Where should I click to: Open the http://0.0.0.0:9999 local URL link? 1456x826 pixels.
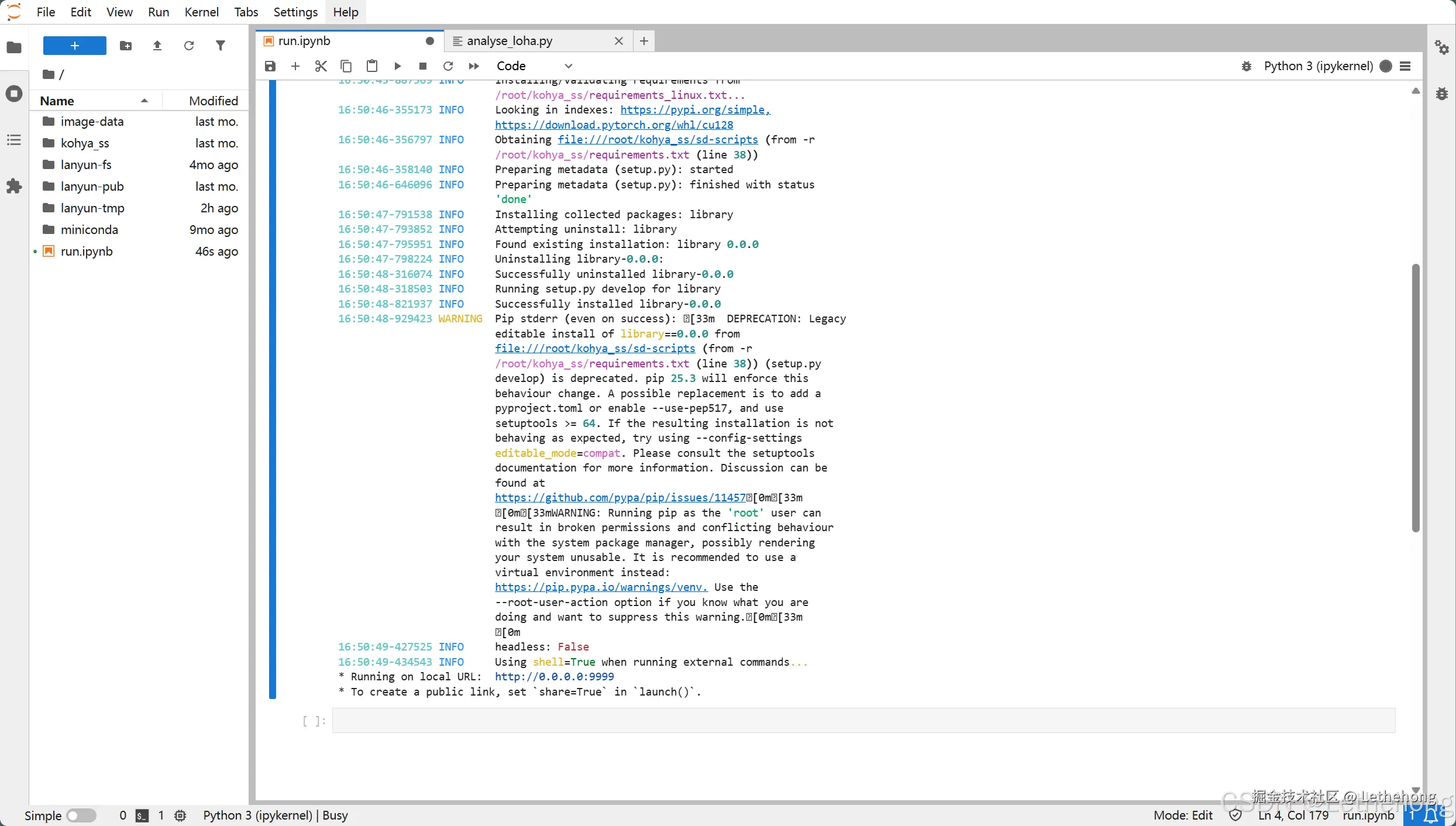554,676
